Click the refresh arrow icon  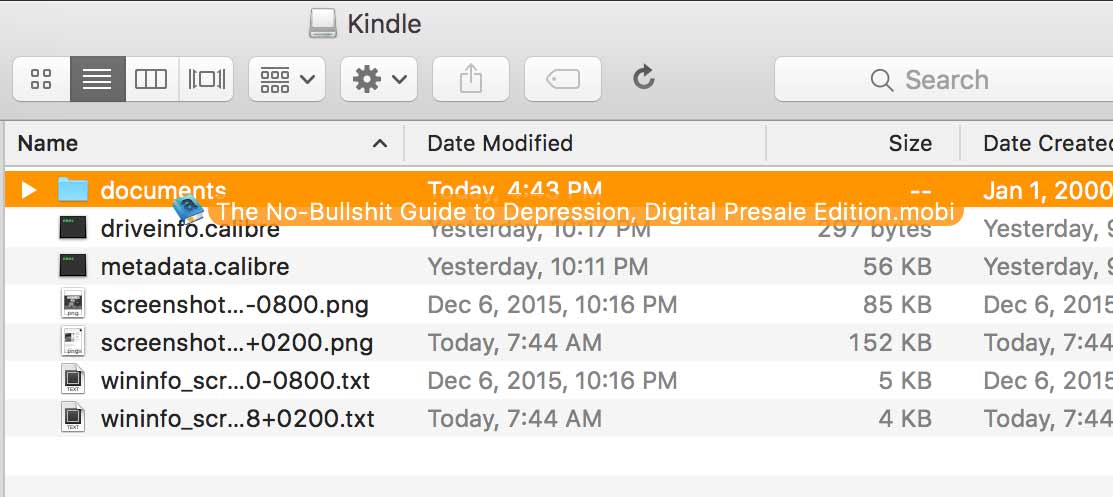pos(644,78)
